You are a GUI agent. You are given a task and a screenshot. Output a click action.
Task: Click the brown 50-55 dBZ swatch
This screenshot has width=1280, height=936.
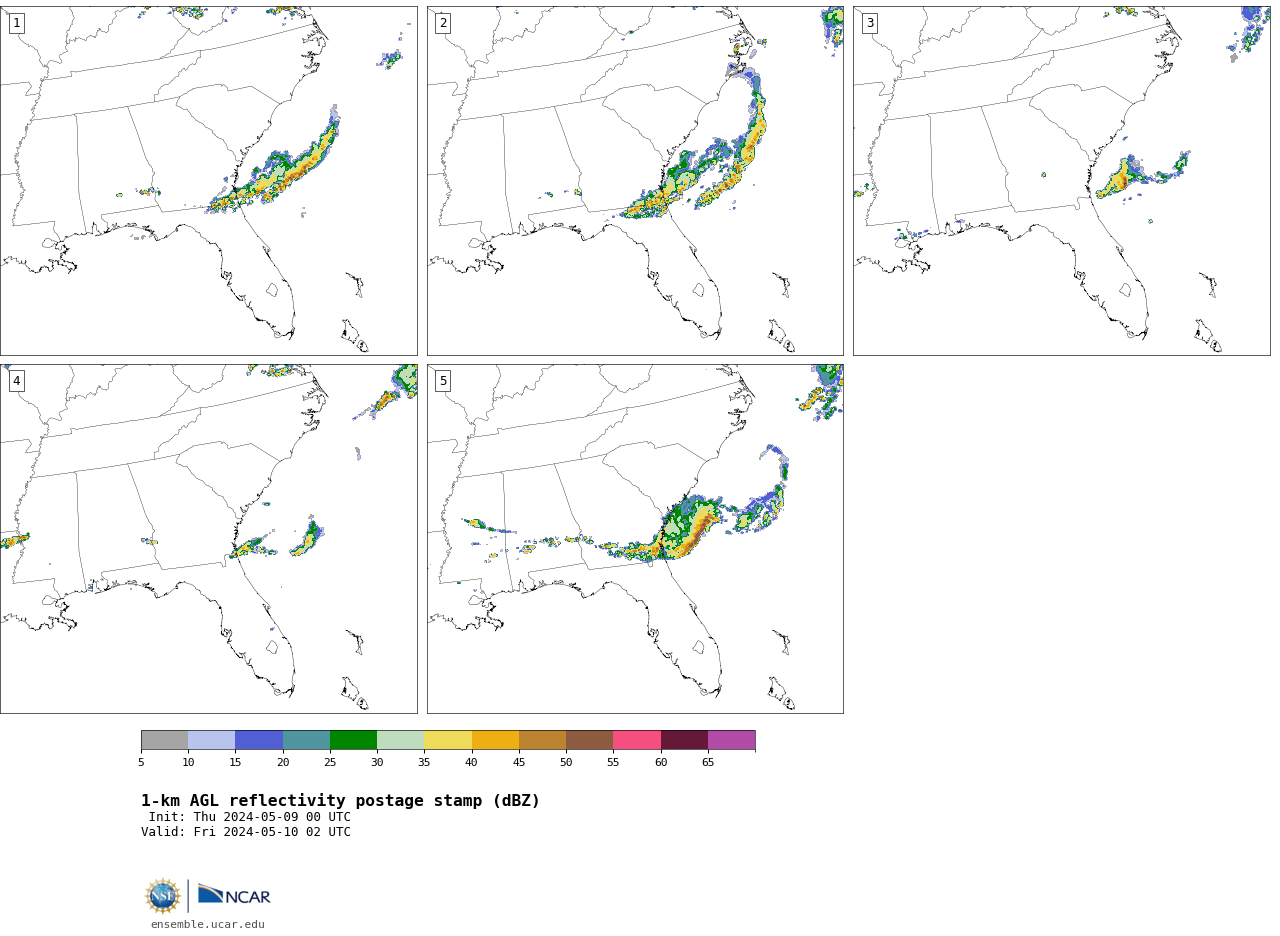(x=589, y=740)
